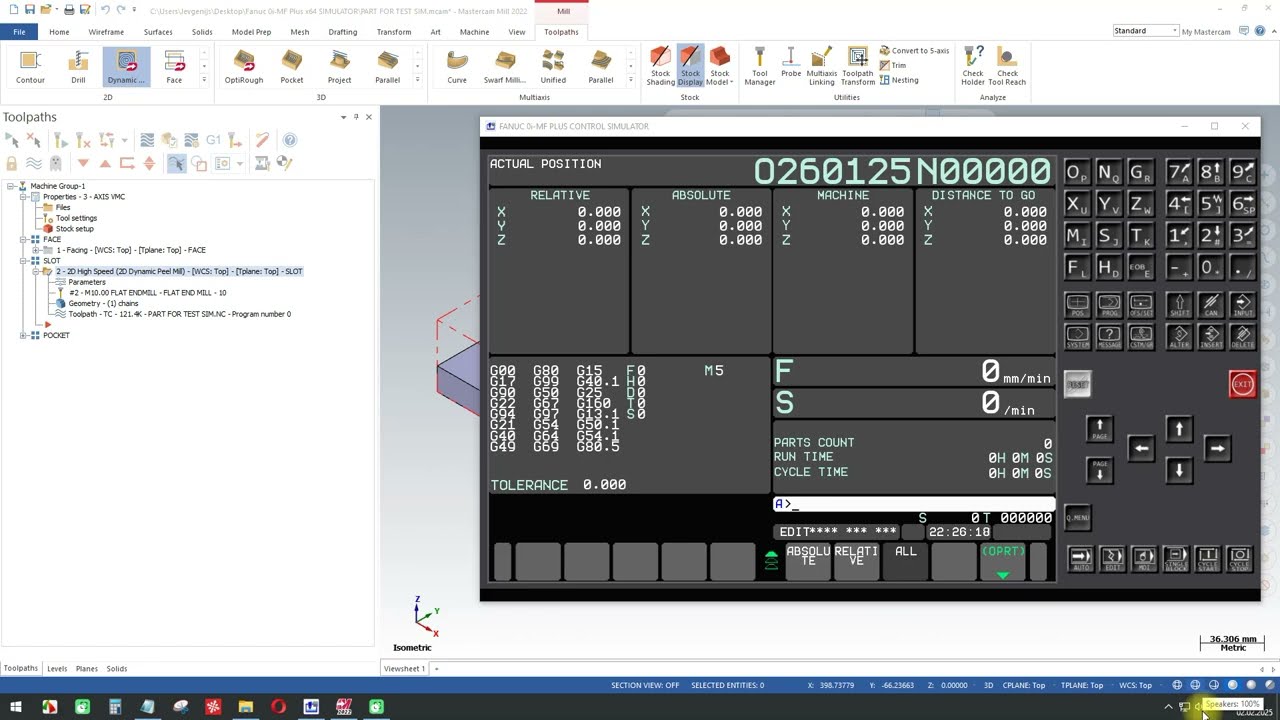Image resolution: width=1280 pixels, height=720 pixels.
Task: Click Convert to 5-axis
Action: pos(914,51)
